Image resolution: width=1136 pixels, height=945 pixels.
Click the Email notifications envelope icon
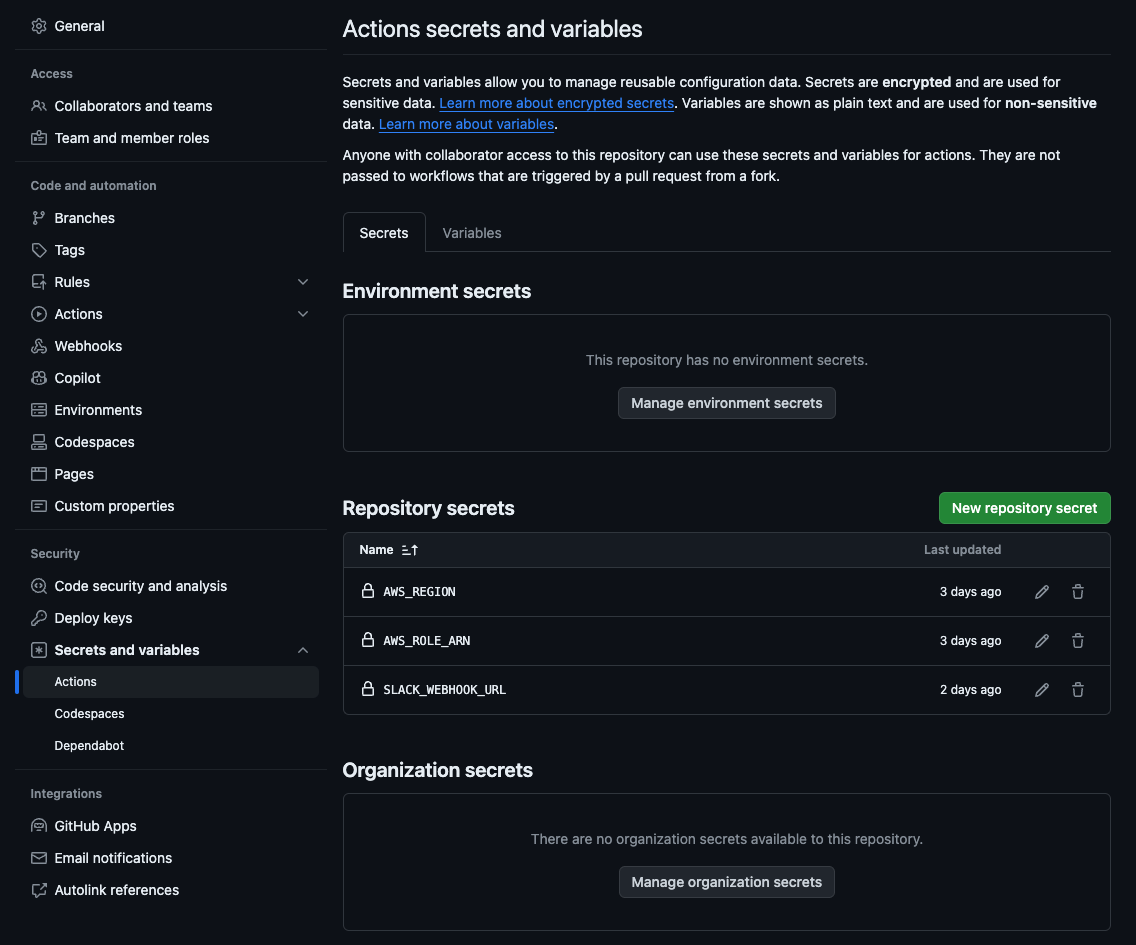[38, 858]
